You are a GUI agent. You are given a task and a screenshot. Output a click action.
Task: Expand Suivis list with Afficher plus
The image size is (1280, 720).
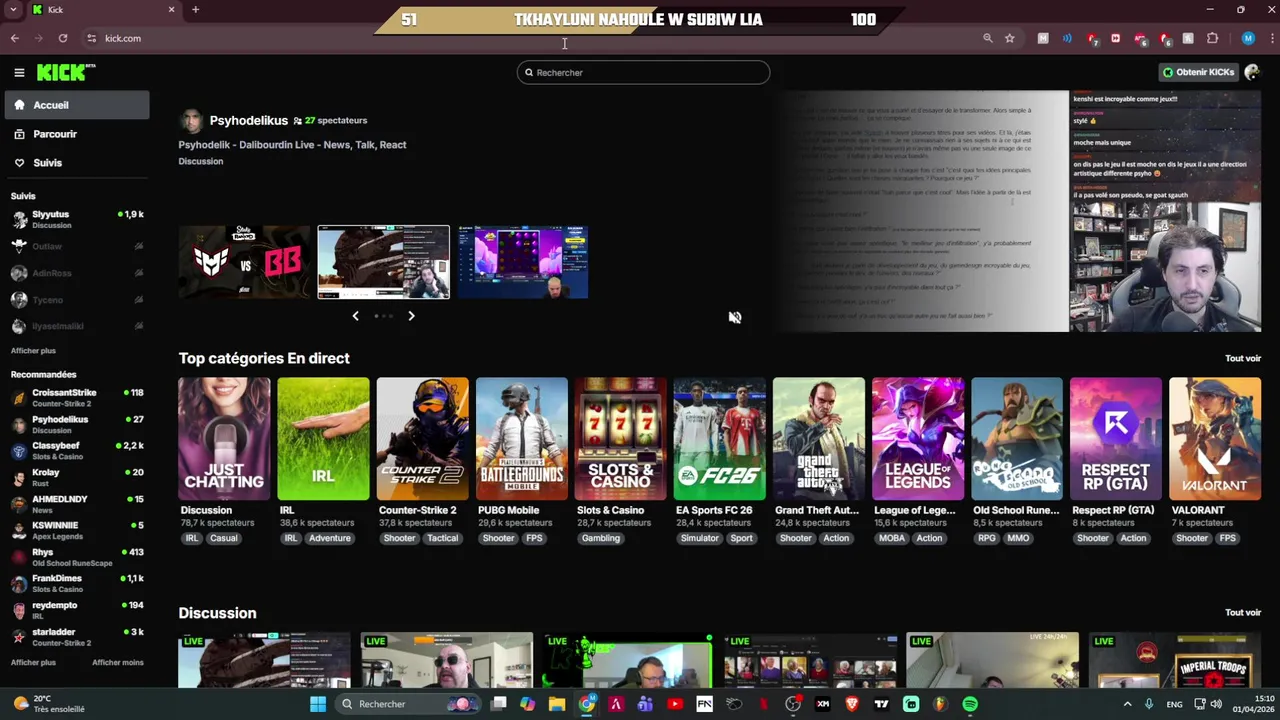point(33,351)
